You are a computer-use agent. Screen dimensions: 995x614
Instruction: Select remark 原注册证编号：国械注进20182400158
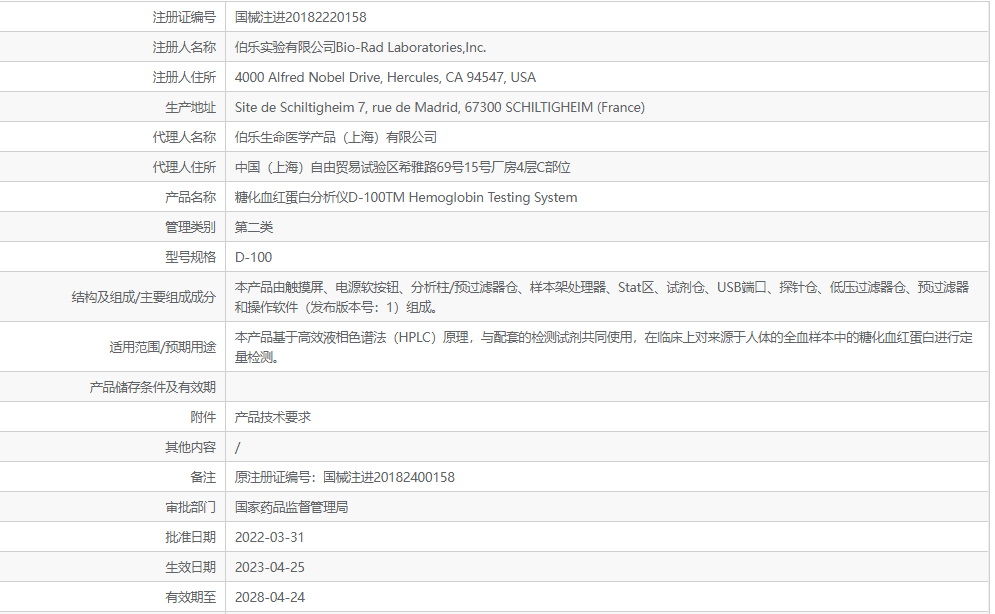point(345,477)
